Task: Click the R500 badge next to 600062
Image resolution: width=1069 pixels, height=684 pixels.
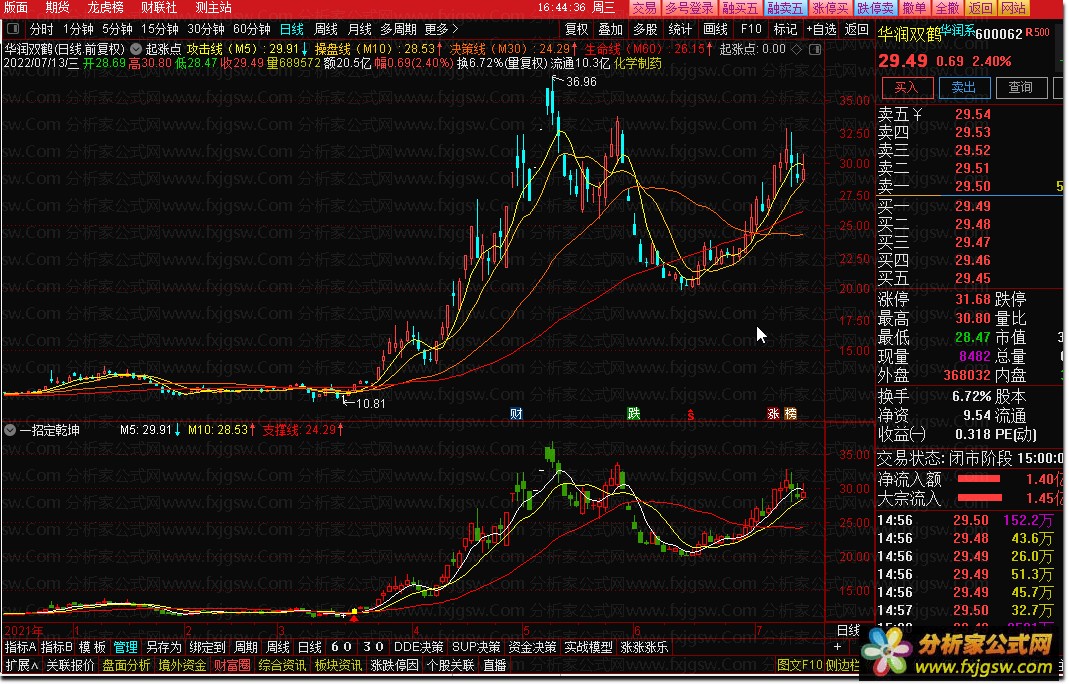Action: click(x=1038, y=32)
